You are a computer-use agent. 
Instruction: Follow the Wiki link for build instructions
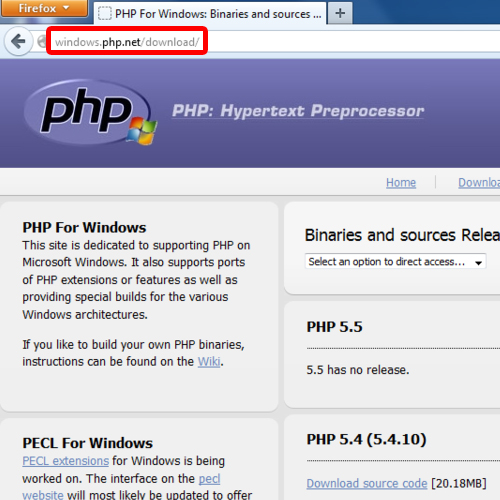coord(209,362)
